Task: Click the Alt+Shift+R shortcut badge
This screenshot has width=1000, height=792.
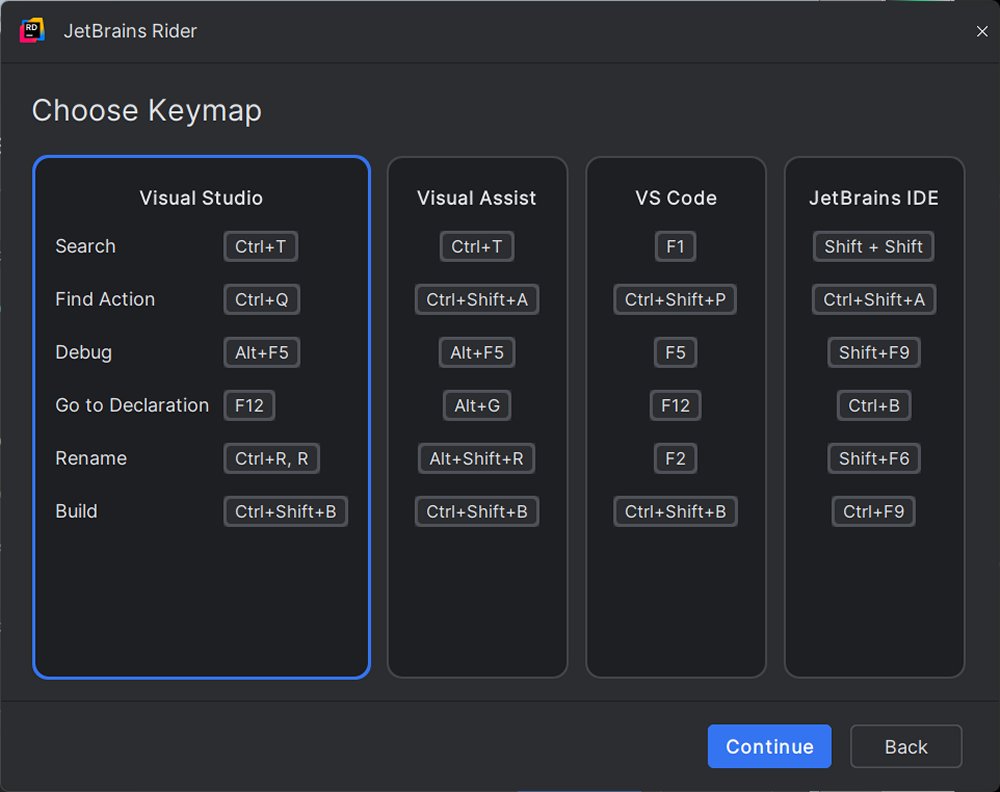Action: 477,458
